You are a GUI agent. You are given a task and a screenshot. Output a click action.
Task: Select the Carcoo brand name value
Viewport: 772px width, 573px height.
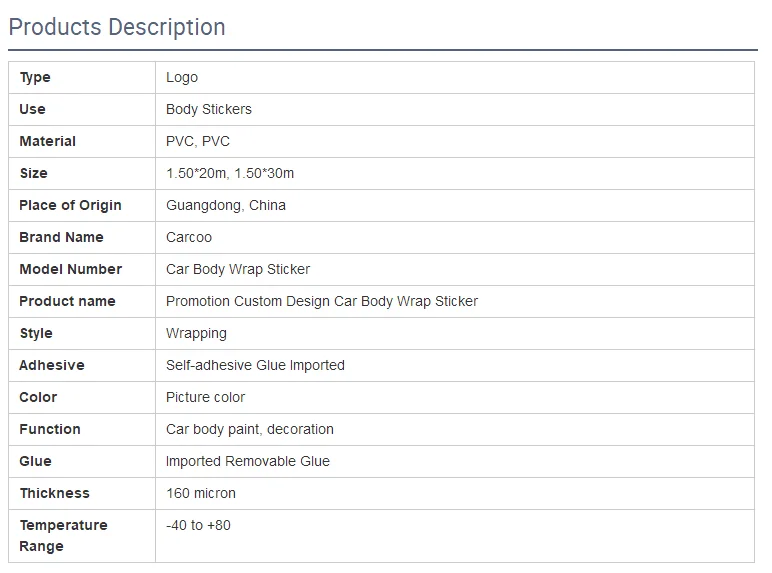(x=189, y=237)
